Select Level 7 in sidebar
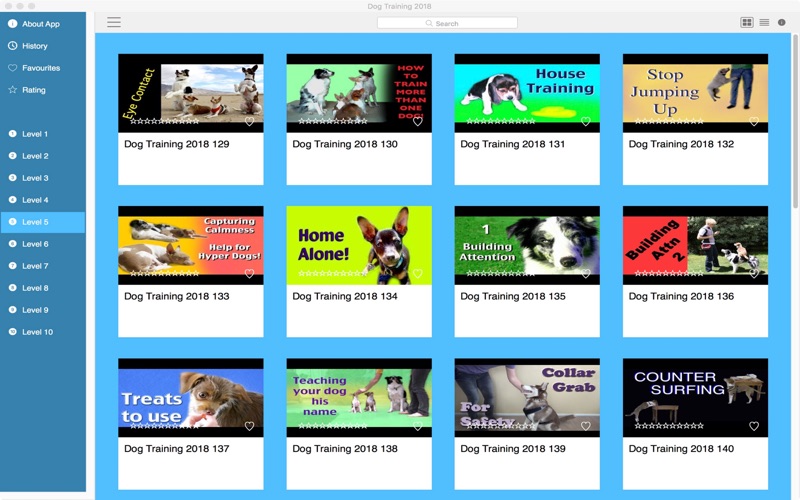 42,266
